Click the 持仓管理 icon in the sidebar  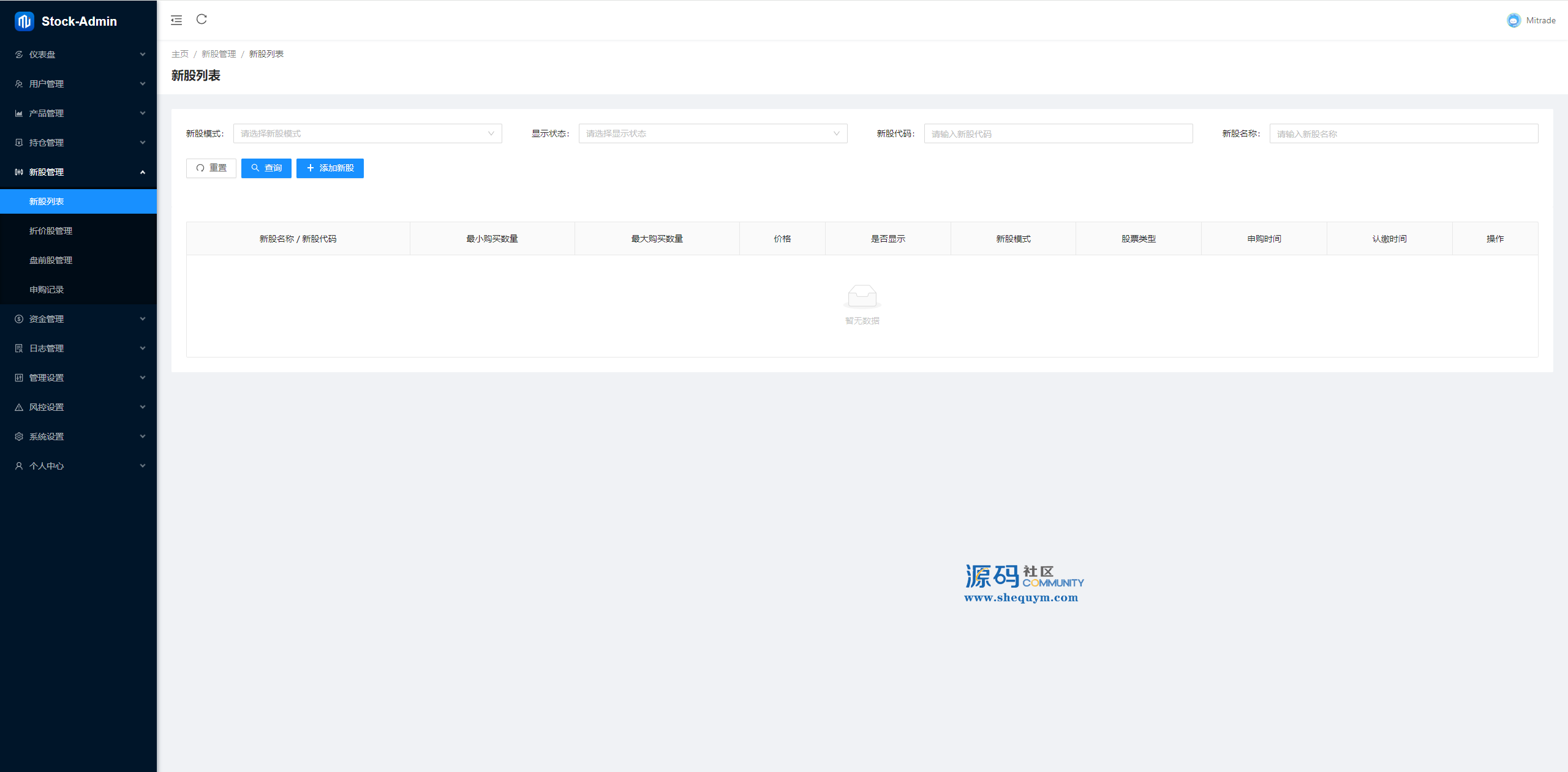[x=19, y=143]
